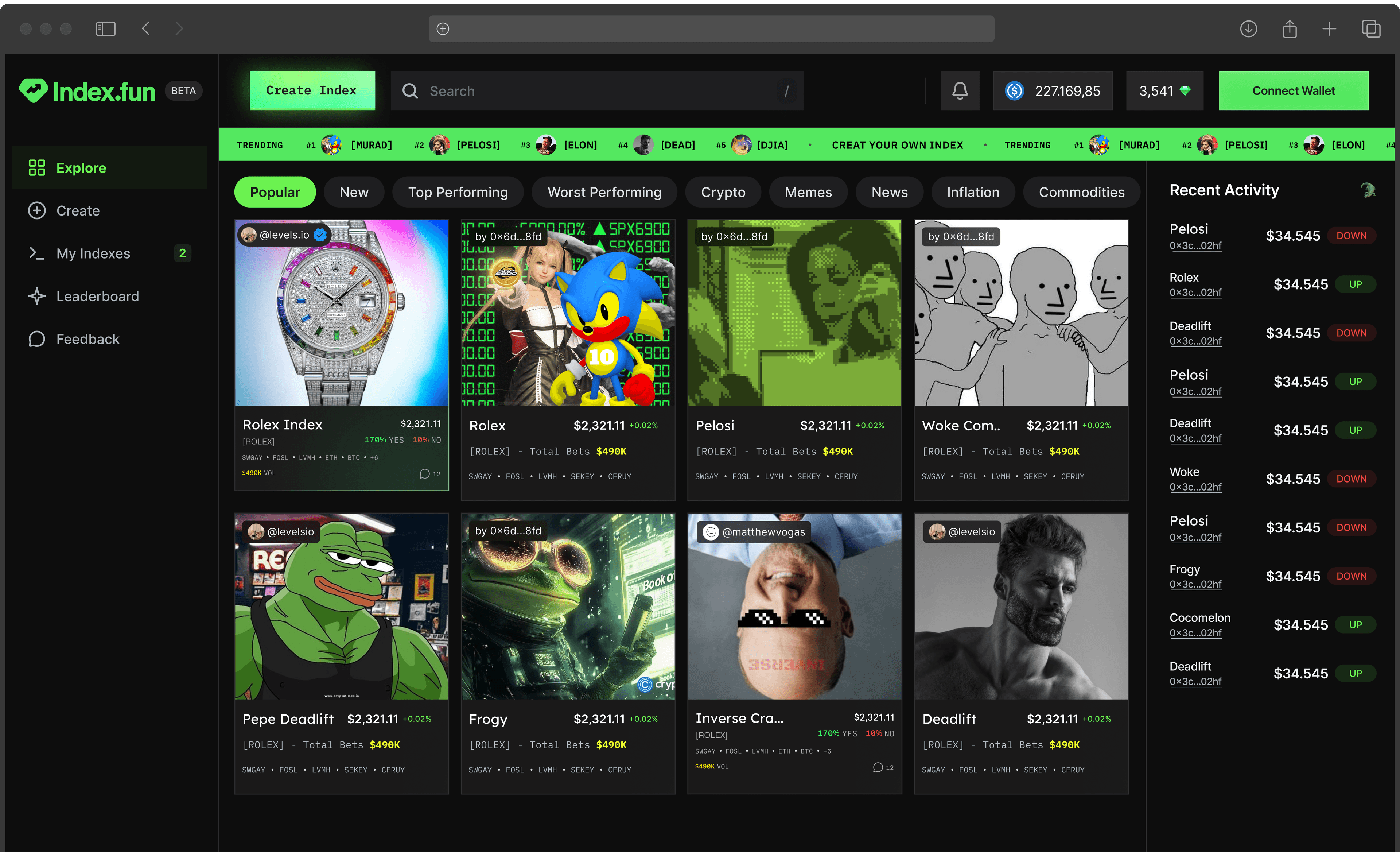The width and height of the screenshot is (1400, 856).
Task: Go back with browser back arrow
Action: pyautogui.click(x=146, y=28)
